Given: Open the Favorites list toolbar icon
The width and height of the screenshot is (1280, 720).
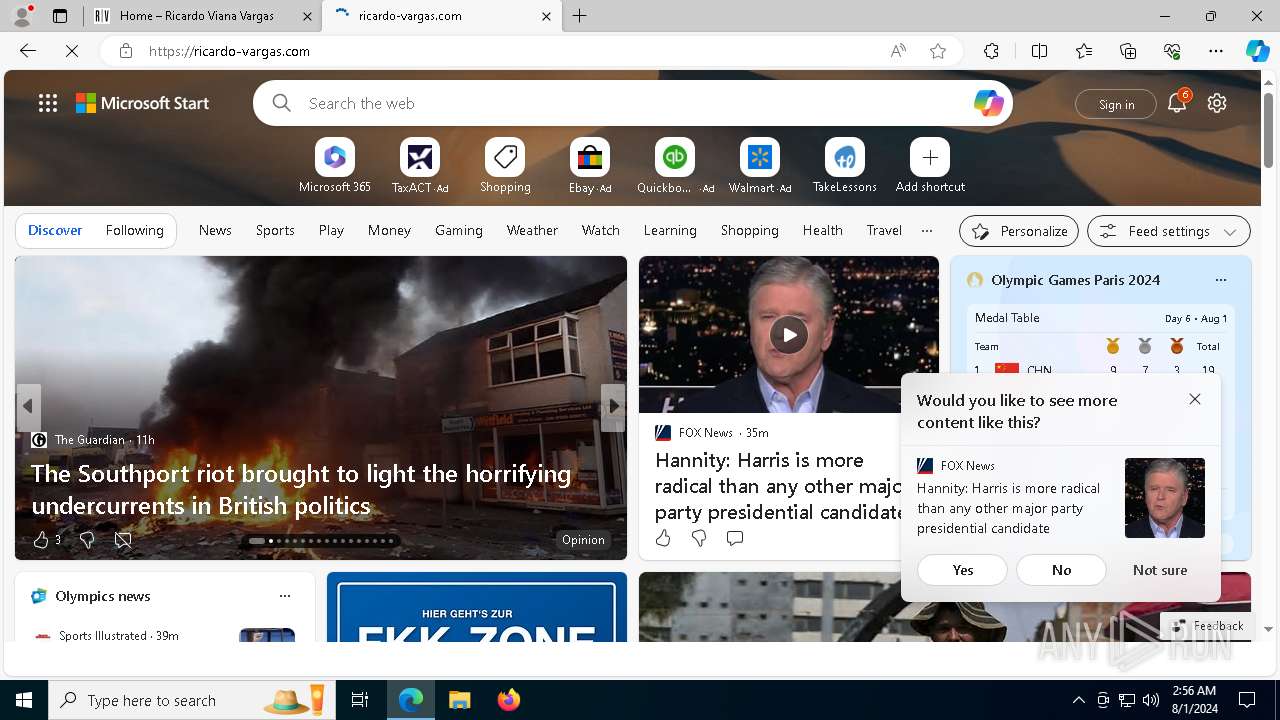Looking at the screenshot, I should [1084, 51].
